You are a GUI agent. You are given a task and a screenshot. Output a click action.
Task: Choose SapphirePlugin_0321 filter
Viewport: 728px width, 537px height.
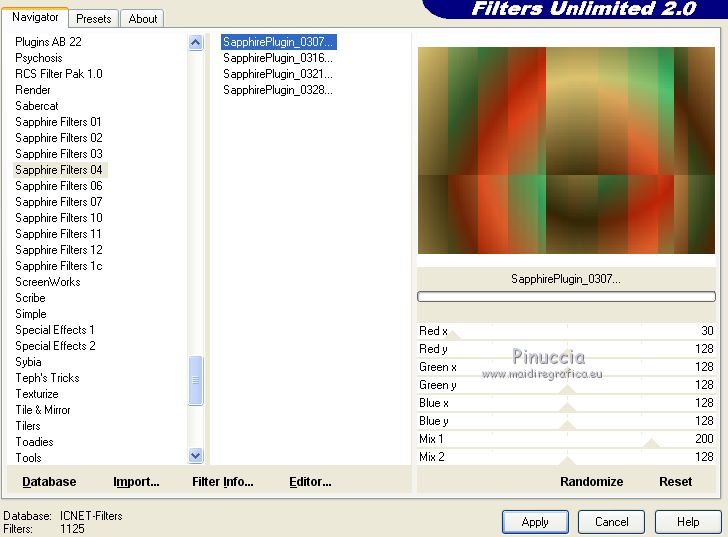click(x=278, y=74)
